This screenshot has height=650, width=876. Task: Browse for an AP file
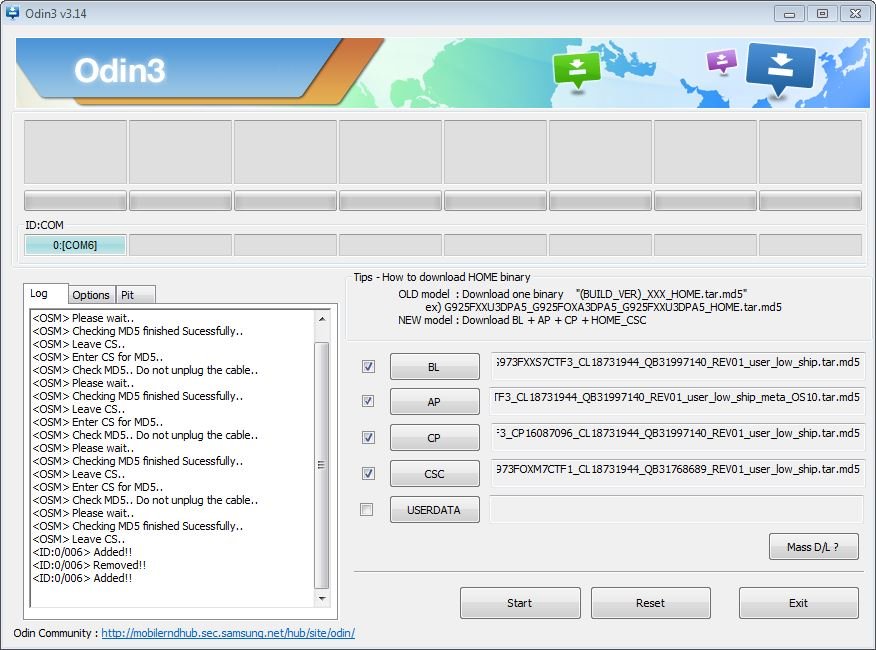(x=434, y=402)
